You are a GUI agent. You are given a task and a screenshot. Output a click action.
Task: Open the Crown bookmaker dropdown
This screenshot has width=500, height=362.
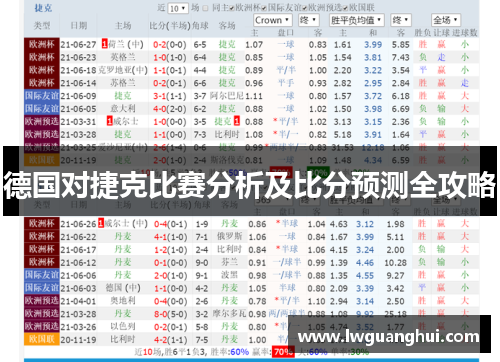pos(273,20)
